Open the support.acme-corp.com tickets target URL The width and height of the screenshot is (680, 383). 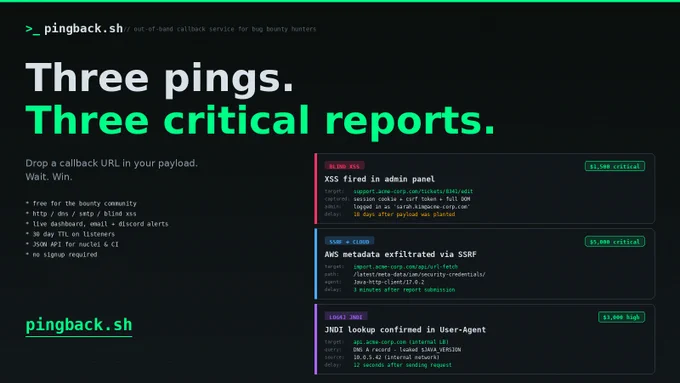[x=413, y=191]
